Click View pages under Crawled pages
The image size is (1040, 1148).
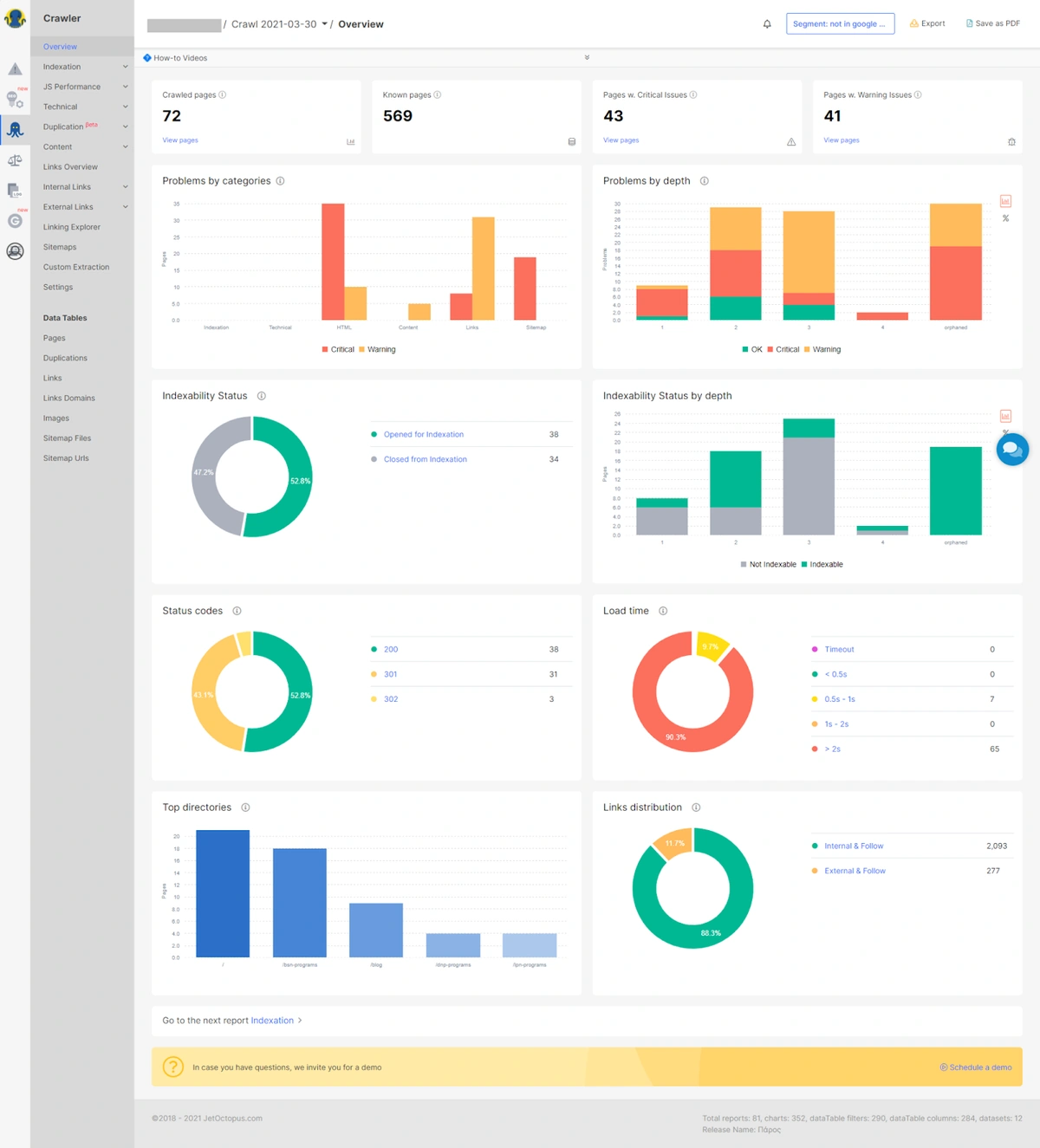179,139
